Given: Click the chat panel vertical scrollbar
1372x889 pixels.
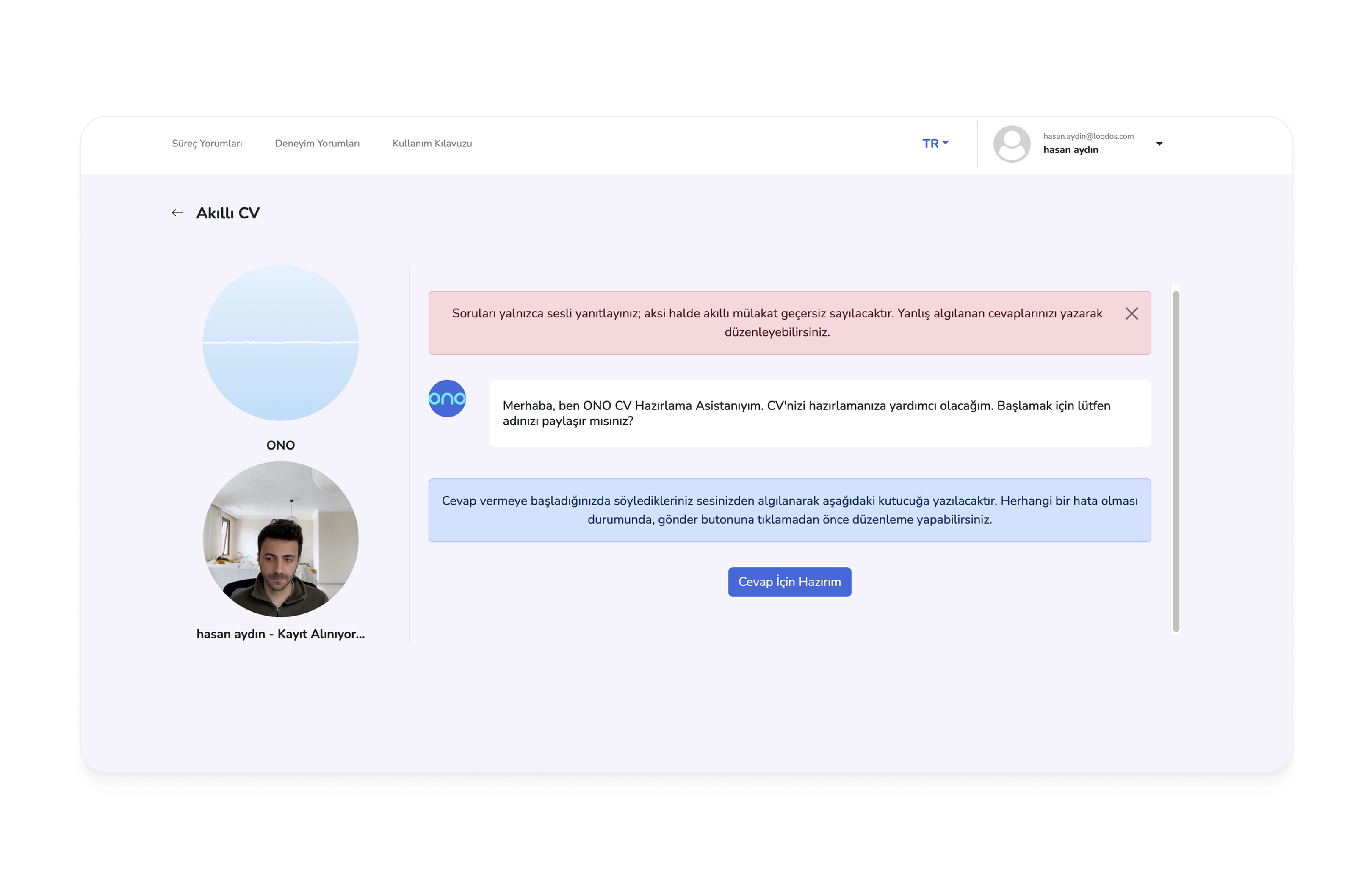Looking at the screenshot, I should coord(1176,461).
